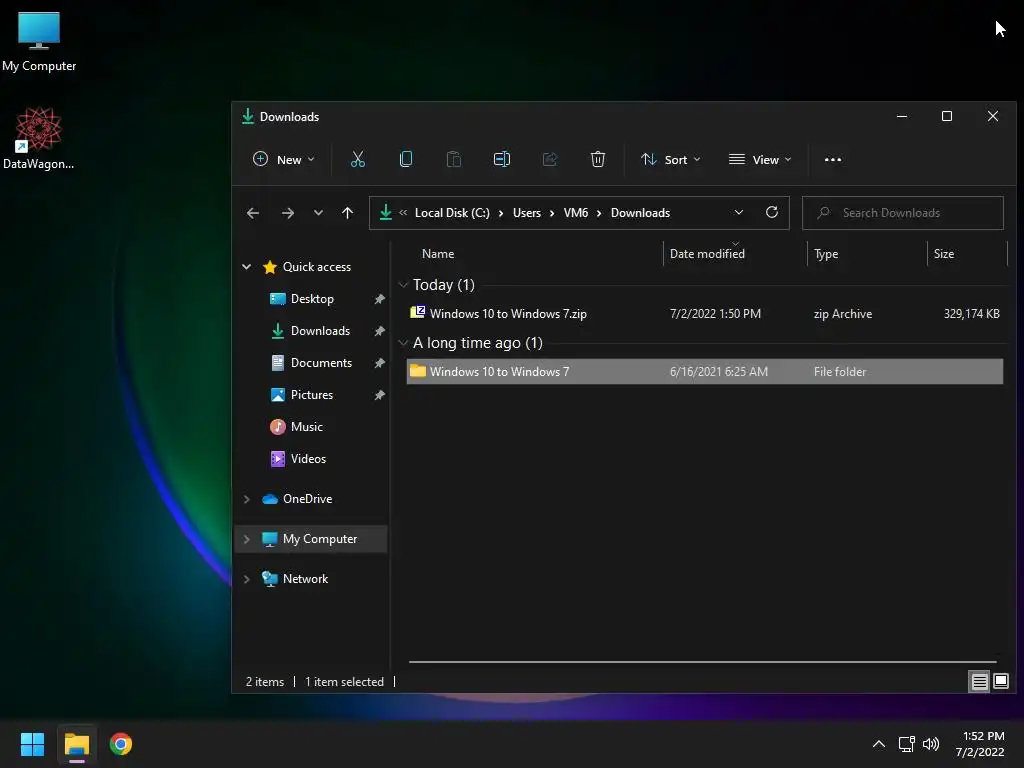Open the DataWagon desktop shortcut
This screenshot has height=768, width=1024.
pos(39,138)
